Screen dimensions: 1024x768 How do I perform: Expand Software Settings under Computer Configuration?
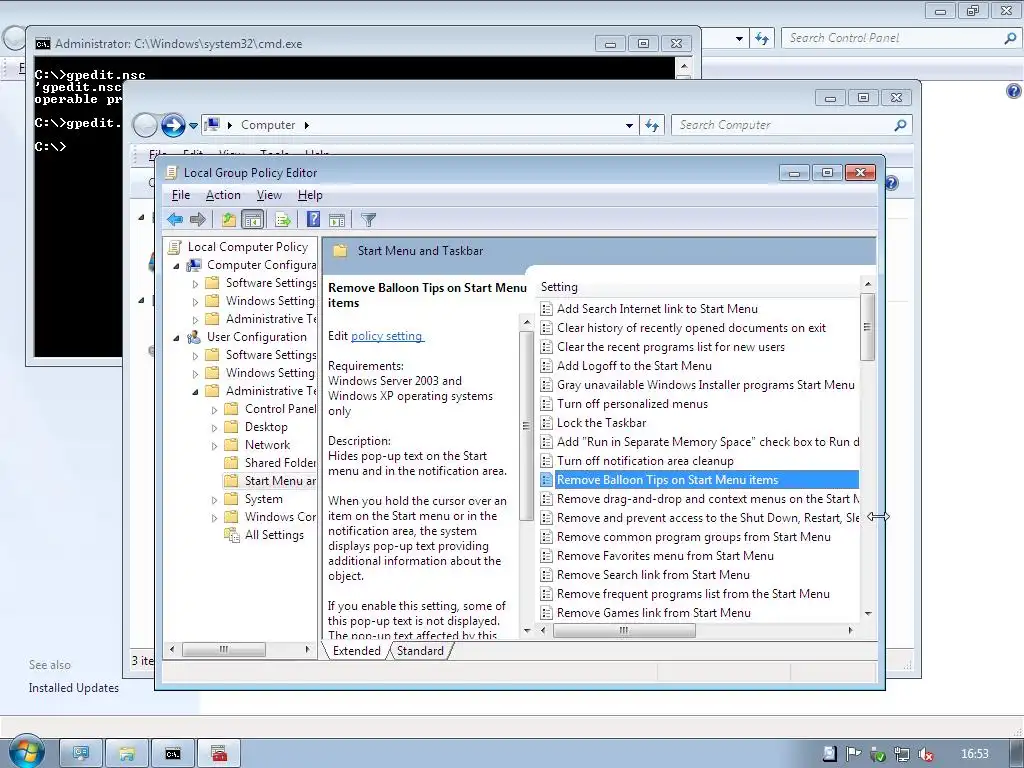195,283
